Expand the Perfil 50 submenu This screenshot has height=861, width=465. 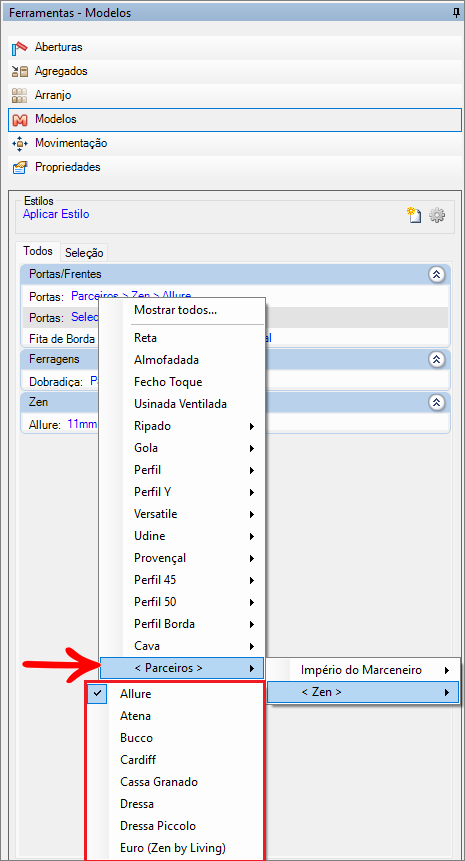[x=182, y=602]
